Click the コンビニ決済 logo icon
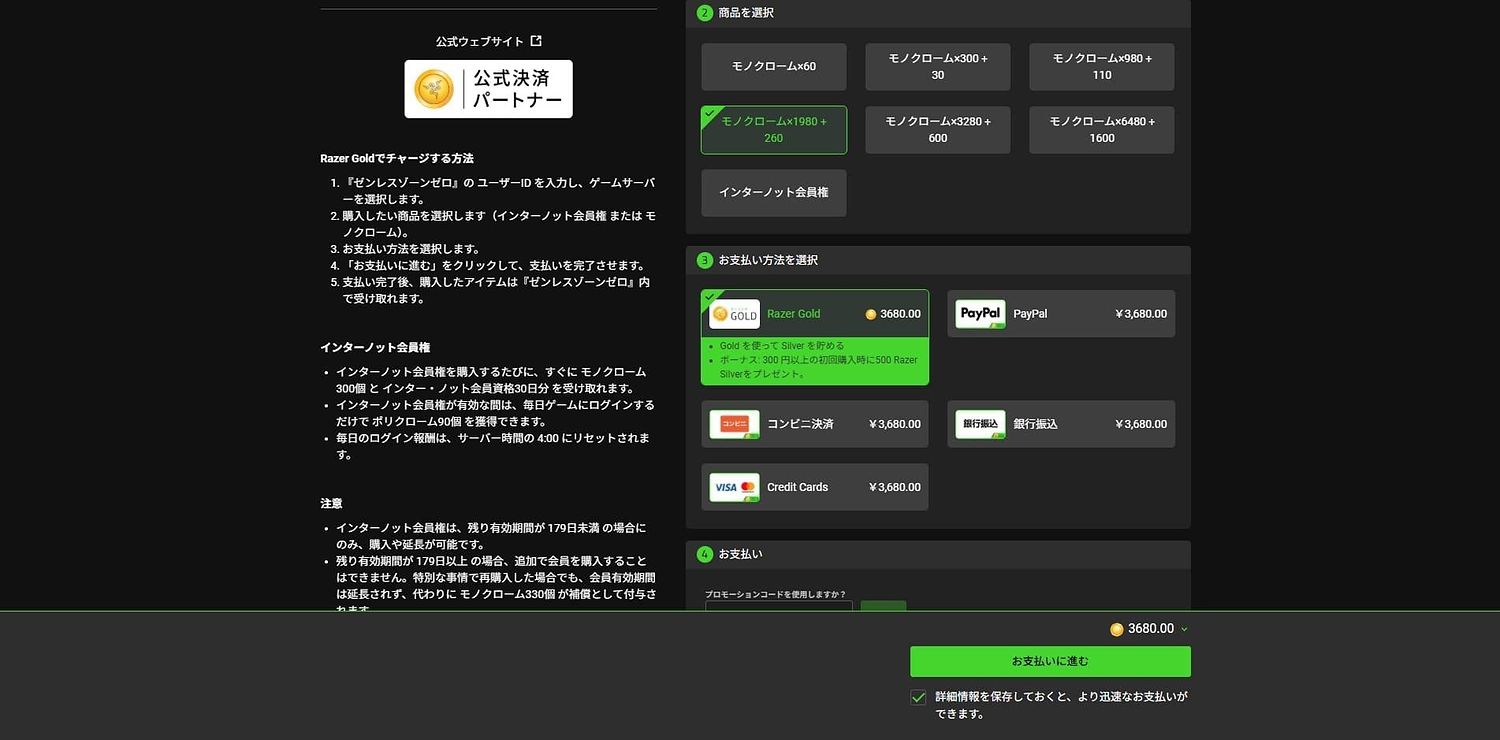 click(x=734, y=424)
